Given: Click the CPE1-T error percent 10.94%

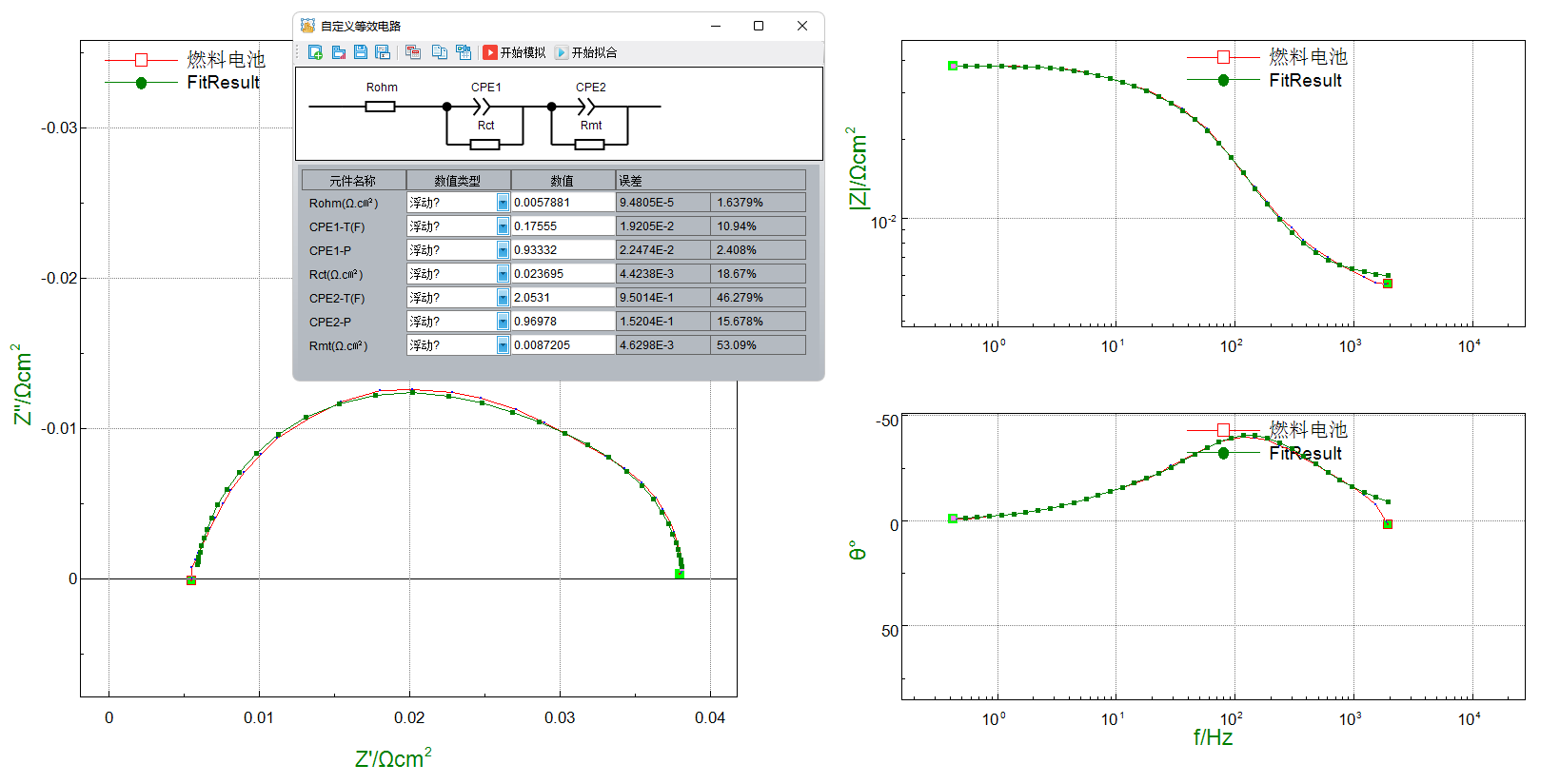Looking at the screenshot, I should [759, 226].
